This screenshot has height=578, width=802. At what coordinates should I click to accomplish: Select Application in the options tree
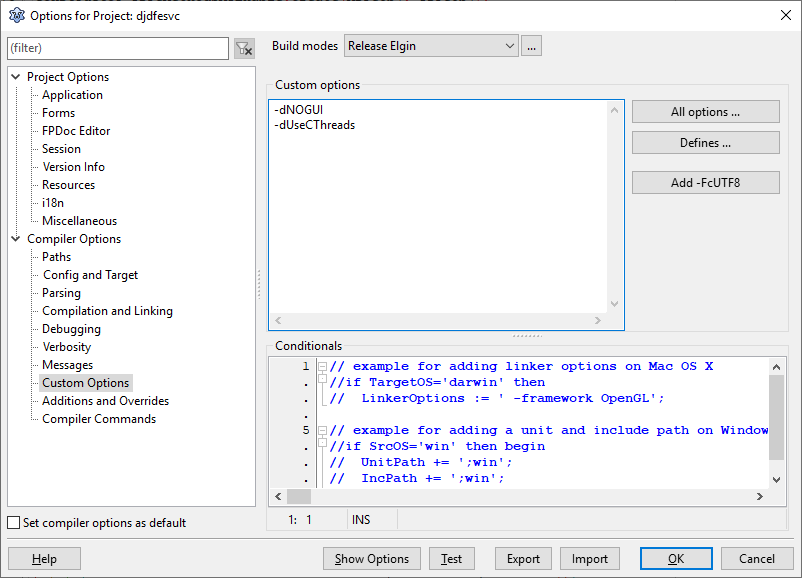72,95
